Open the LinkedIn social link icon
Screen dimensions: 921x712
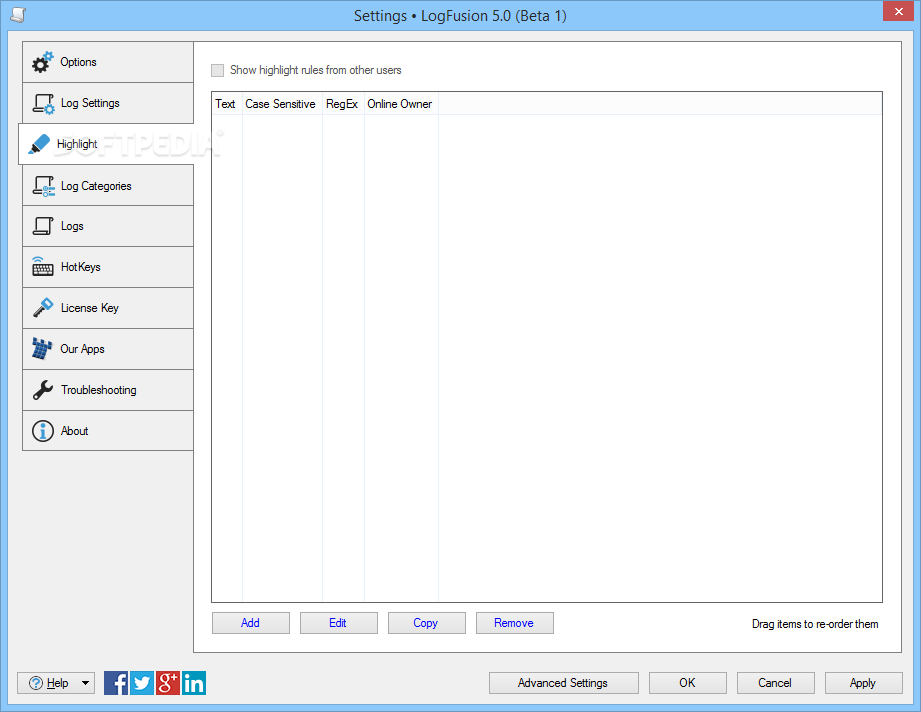click(194, 683)
